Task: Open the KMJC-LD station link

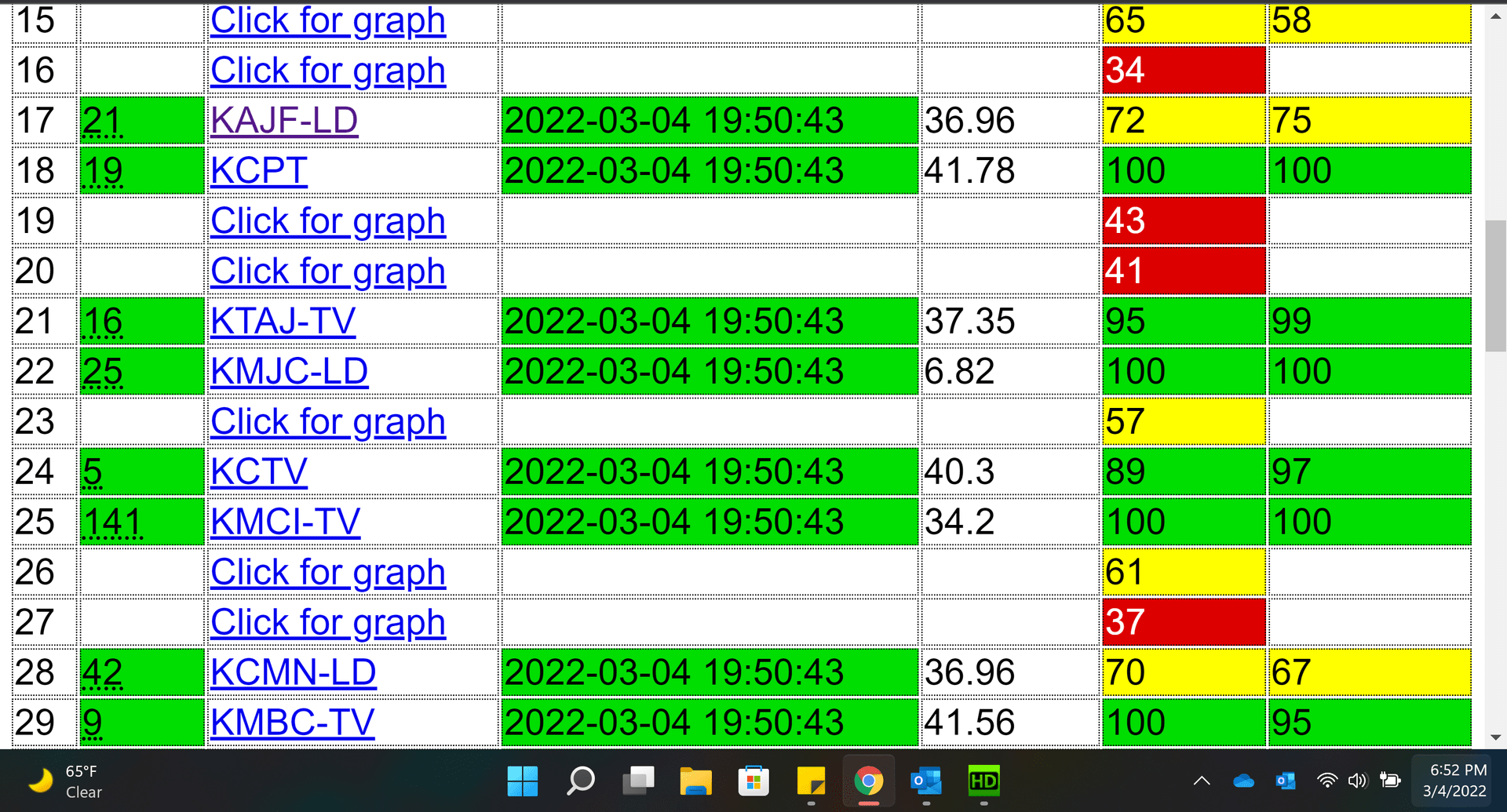Action: pos(289,372)
